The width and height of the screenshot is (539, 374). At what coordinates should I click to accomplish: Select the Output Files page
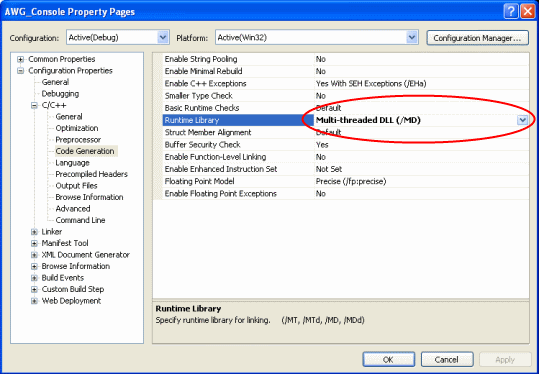[x=76, y=186]
